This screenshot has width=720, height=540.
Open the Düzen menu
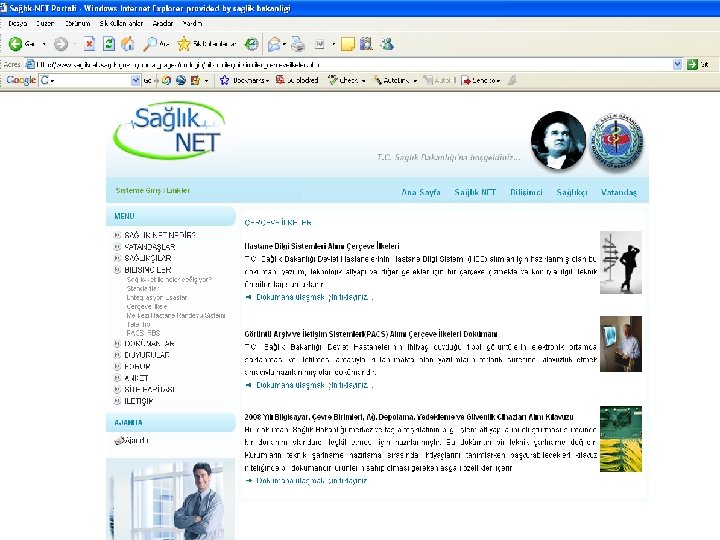[x=45, y=23]
